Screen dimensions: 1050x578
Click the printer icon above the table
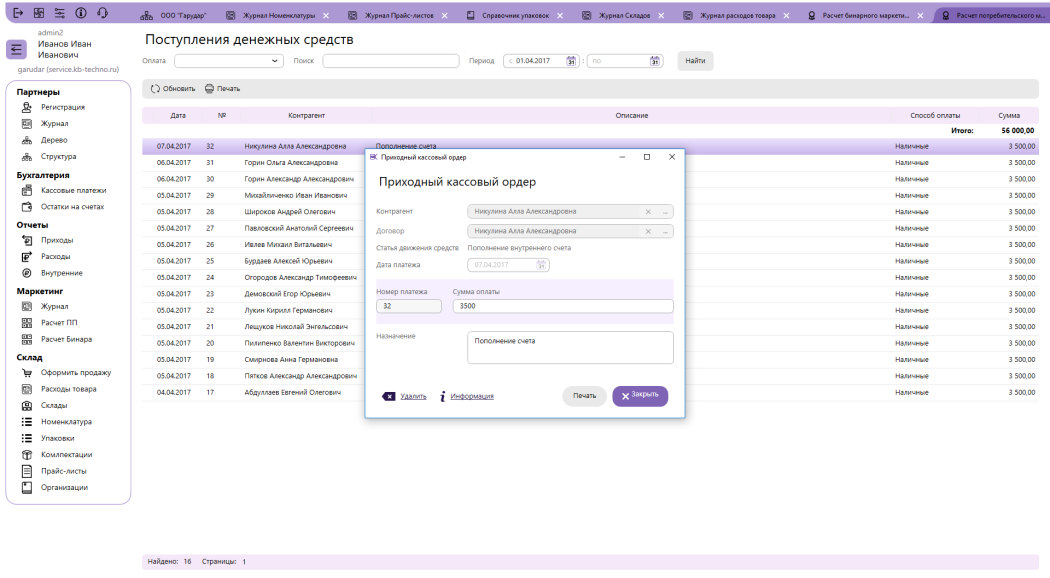(209, 88)
